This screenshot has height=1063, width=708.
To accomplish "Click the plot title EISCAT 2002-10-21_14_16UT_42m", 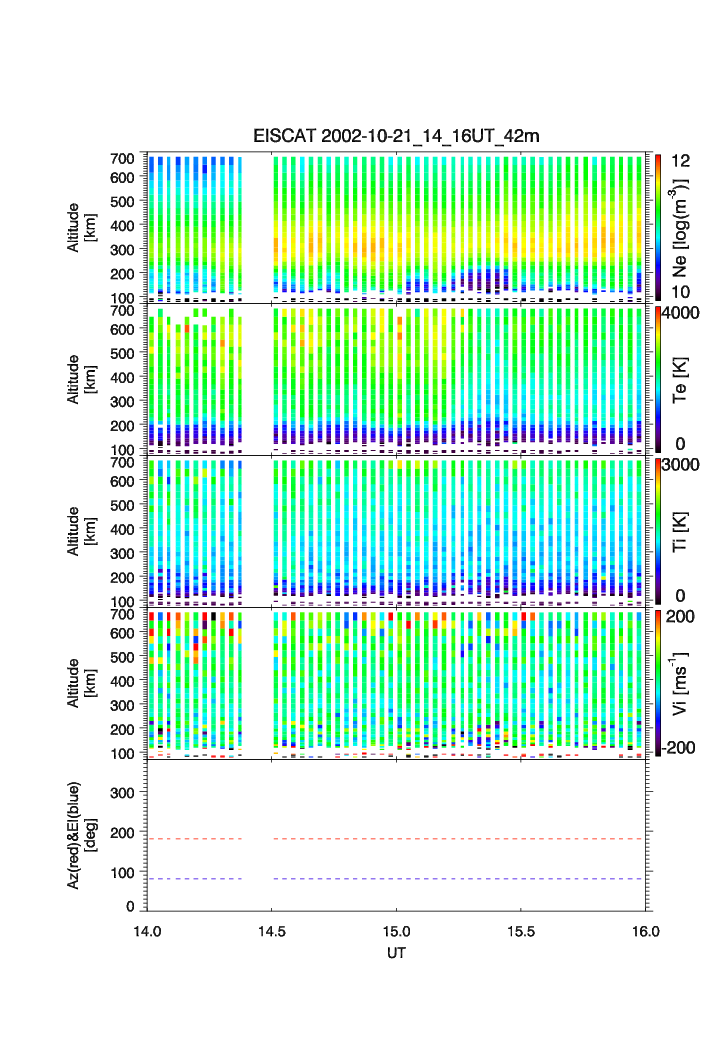I will 396,136.
